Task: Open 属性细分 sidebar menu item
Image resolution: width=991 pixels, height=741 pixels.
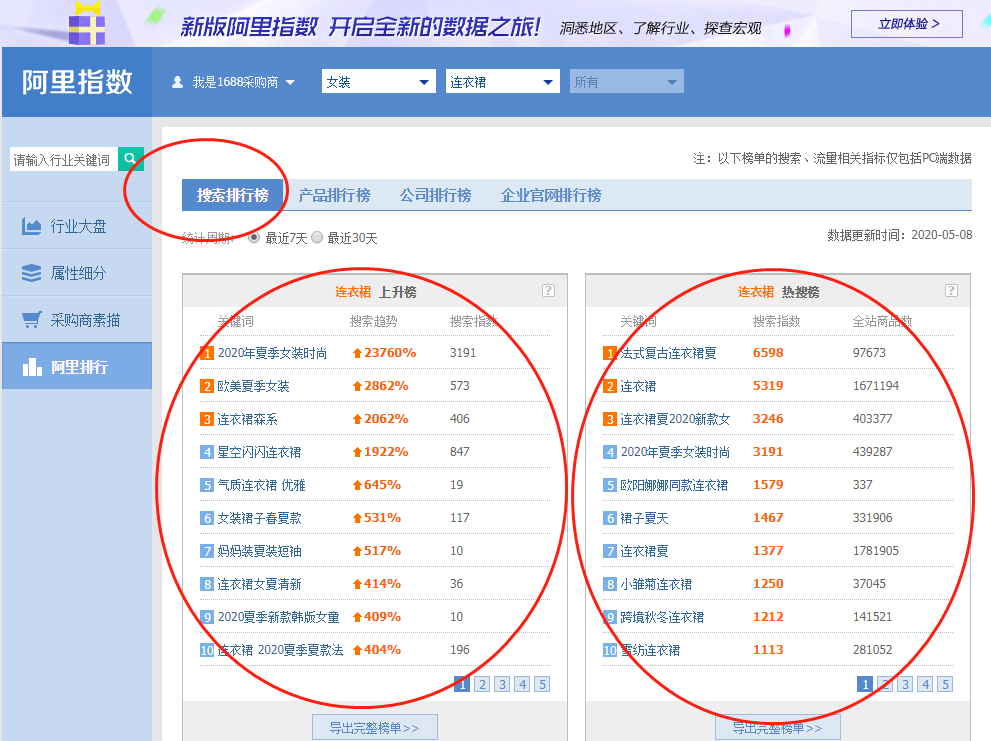Action: [77, 273]
